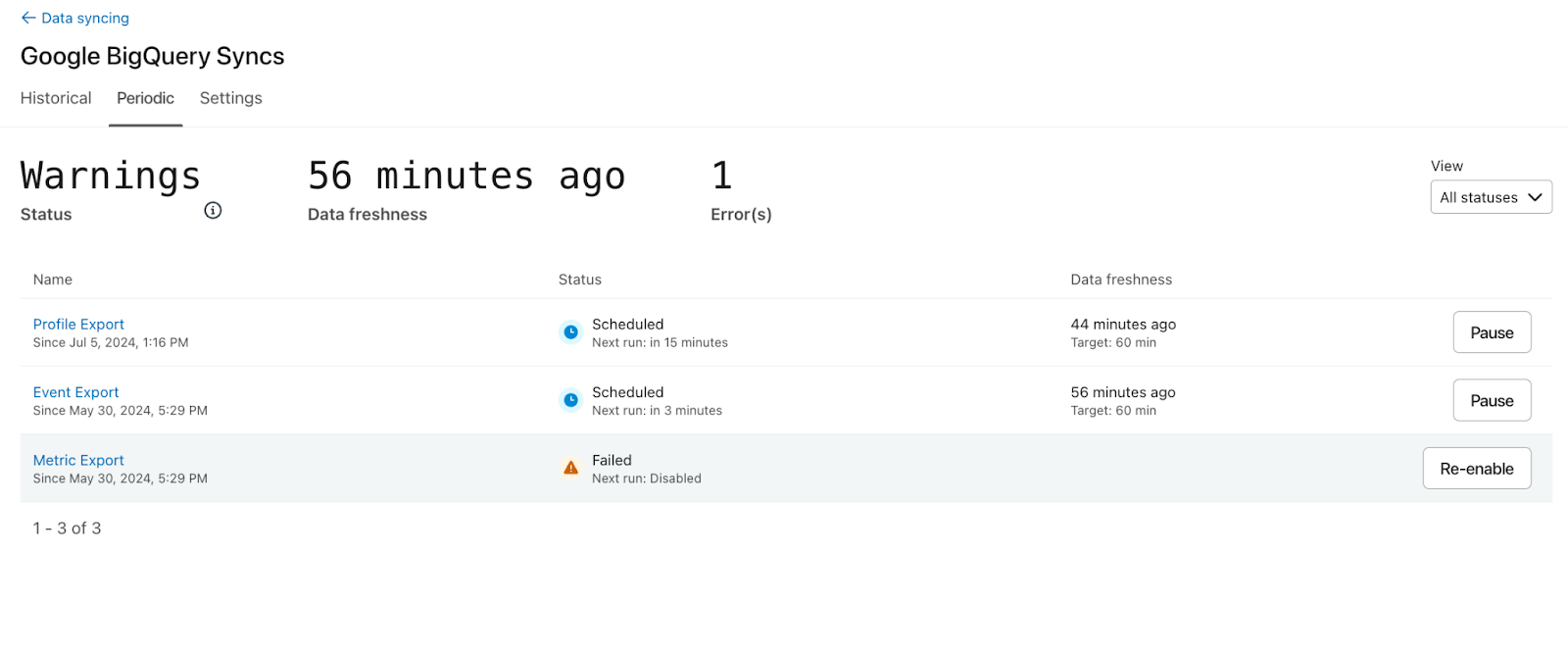This screenshot has height=657, width=1568.
Task: Click the info icon next to Status
Action: (x=213, y=210)
